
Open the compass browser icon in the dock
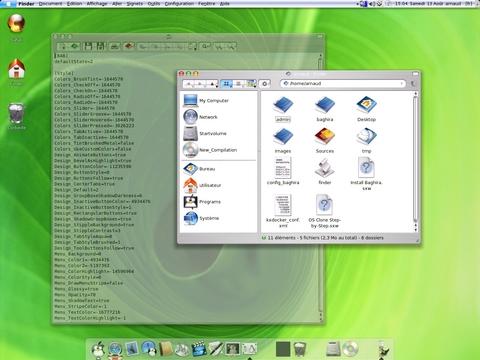click(115, 349)
